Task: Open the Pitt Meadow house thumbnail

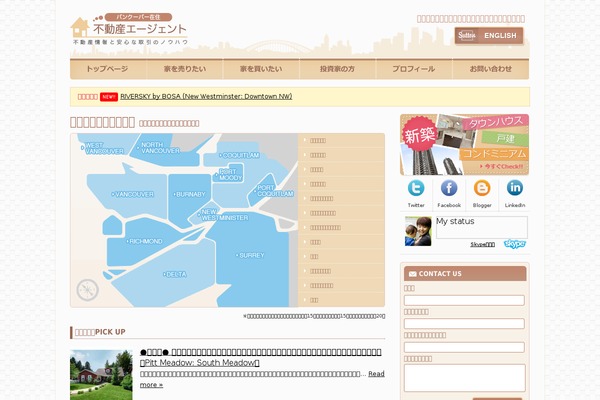Action: point(101,375)
